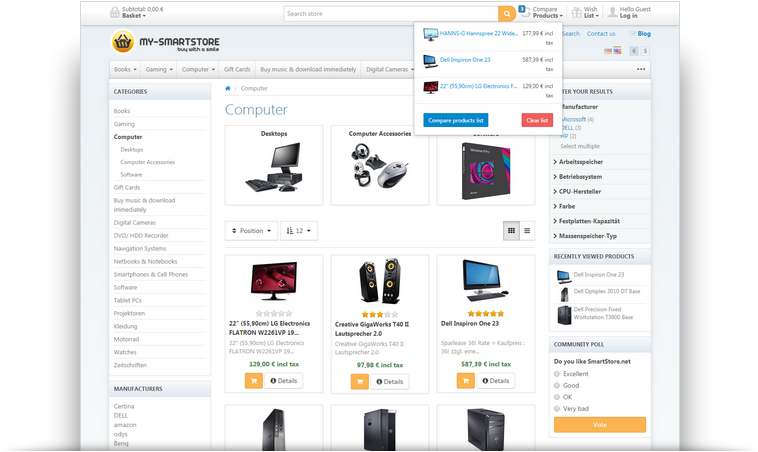Open Netbooks & Notebooks category
The width and height of the screenshot is (758, 452).
click(146, 262)
